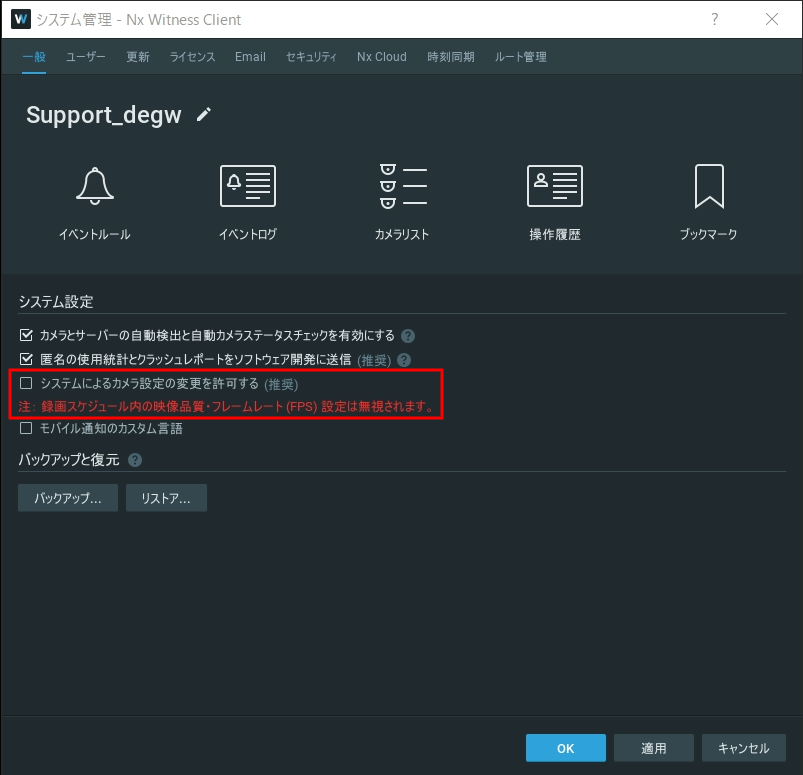This screenshot has width=803, height=775.
Task: Click the リストア... button
Action: 166,498
